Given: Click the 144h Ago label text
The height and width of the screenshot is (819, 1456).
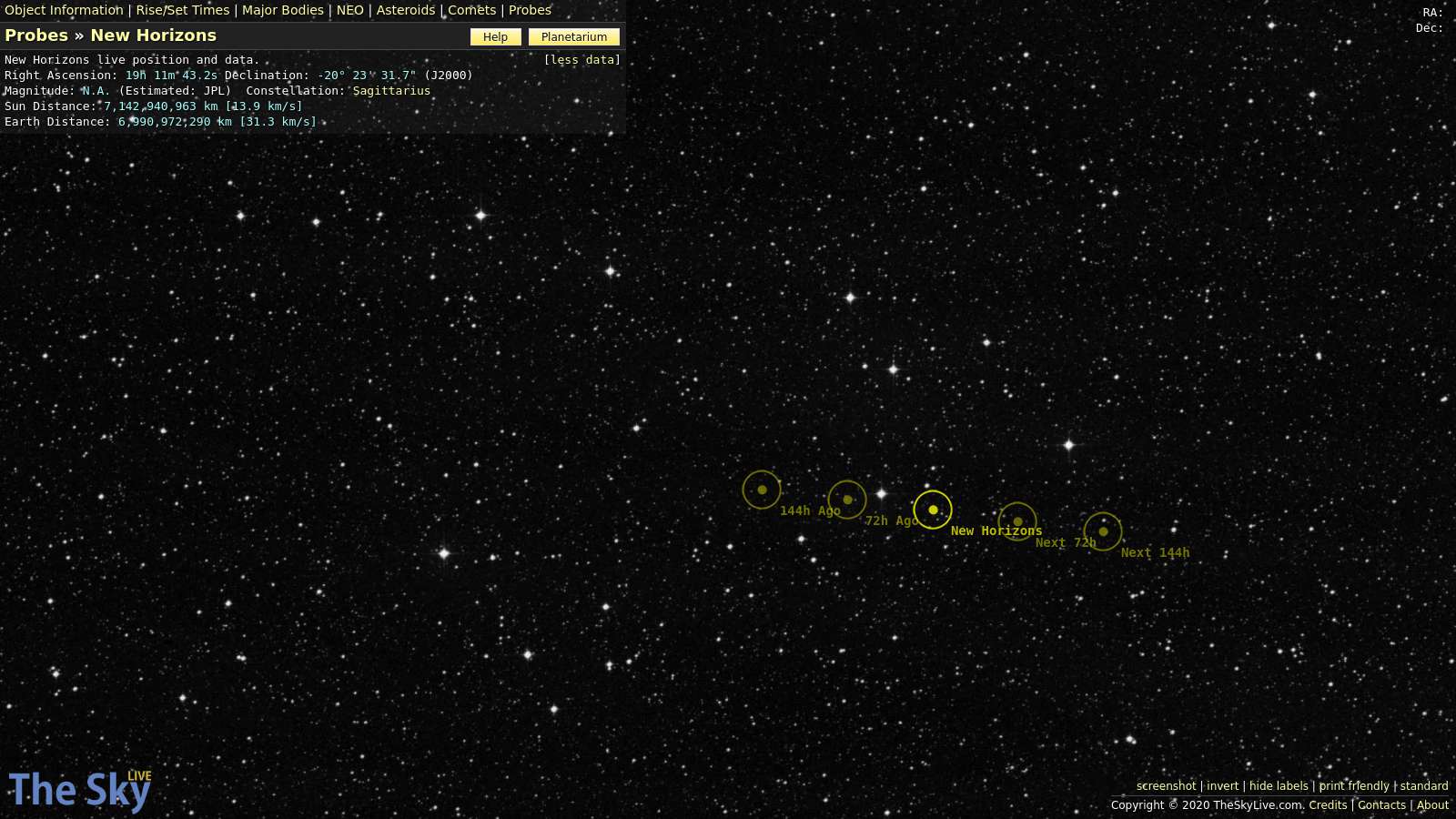Looking at the screenshot, I should pos(810,511).
